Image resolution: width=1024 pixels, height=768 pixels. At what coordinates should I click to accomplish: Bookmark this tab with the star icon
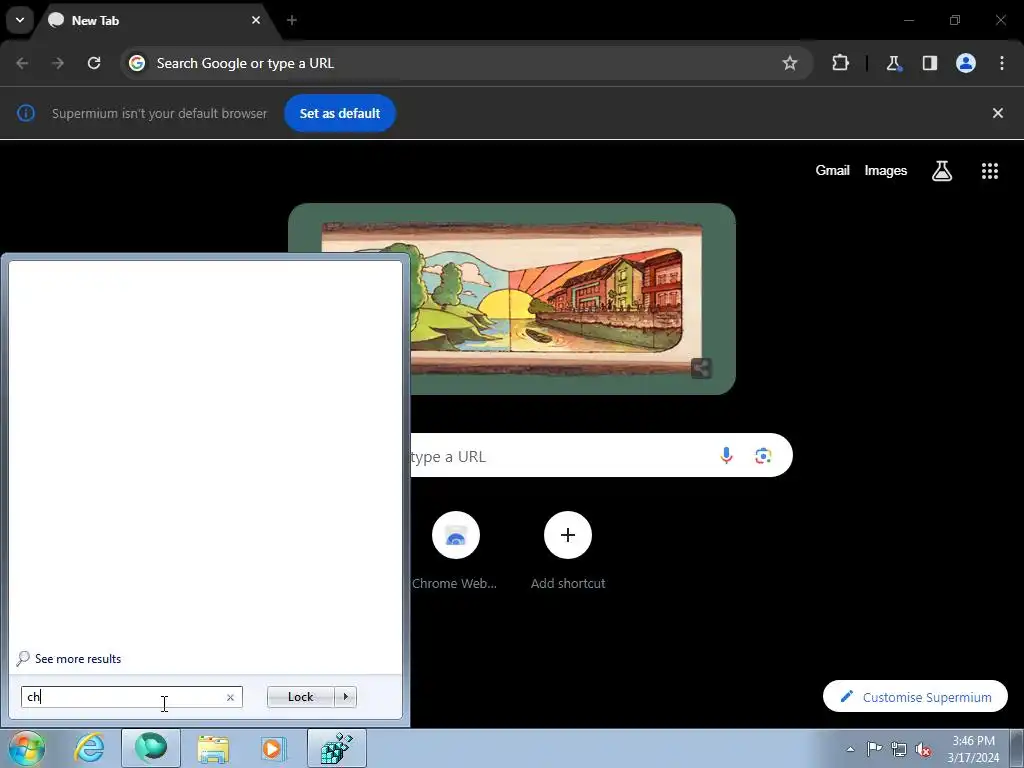tap(790, 63)
